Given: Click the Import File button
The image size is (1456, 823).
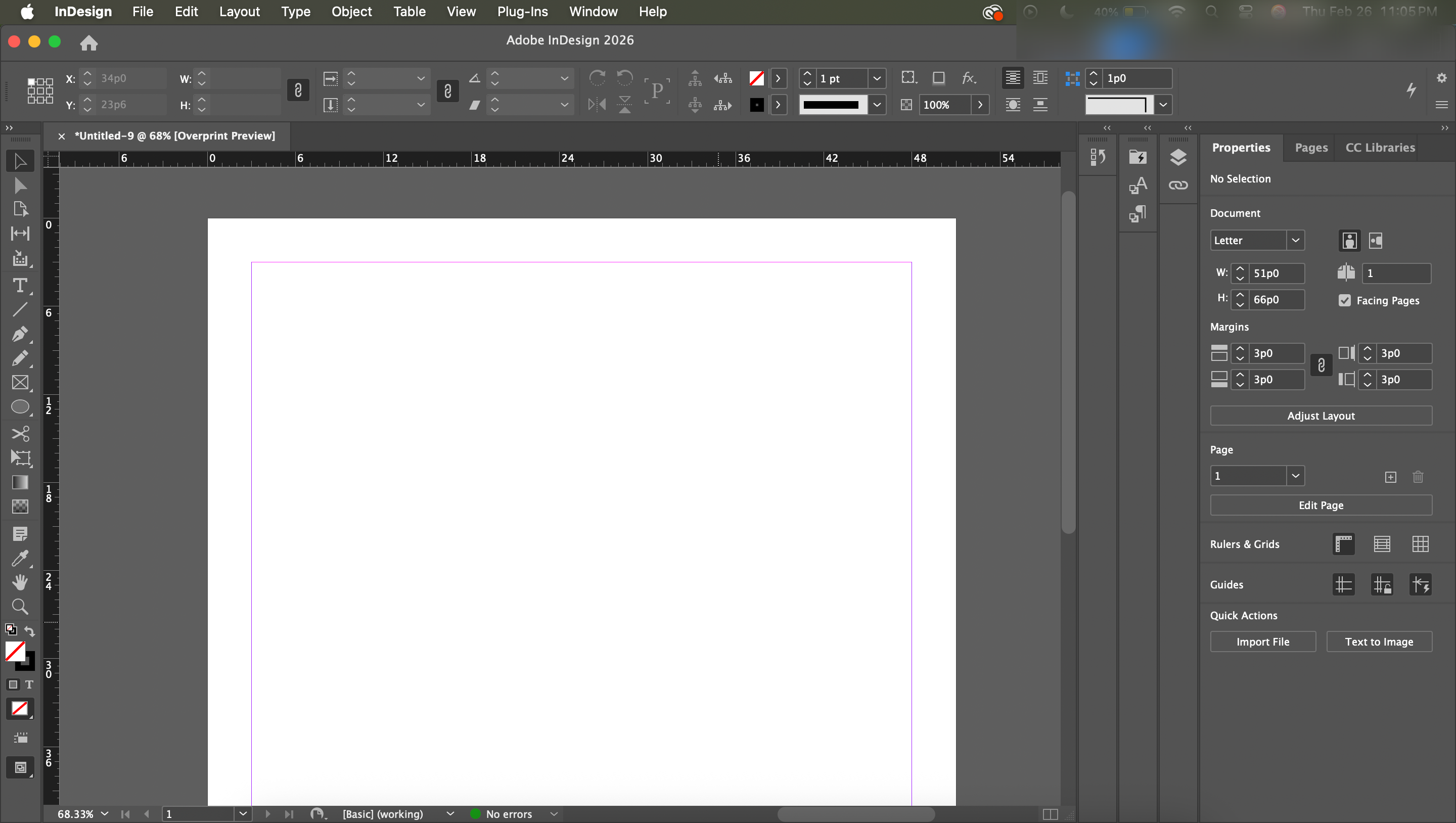Looking at the screenshot, I should pyautogui.click(x=1262, y=642).
